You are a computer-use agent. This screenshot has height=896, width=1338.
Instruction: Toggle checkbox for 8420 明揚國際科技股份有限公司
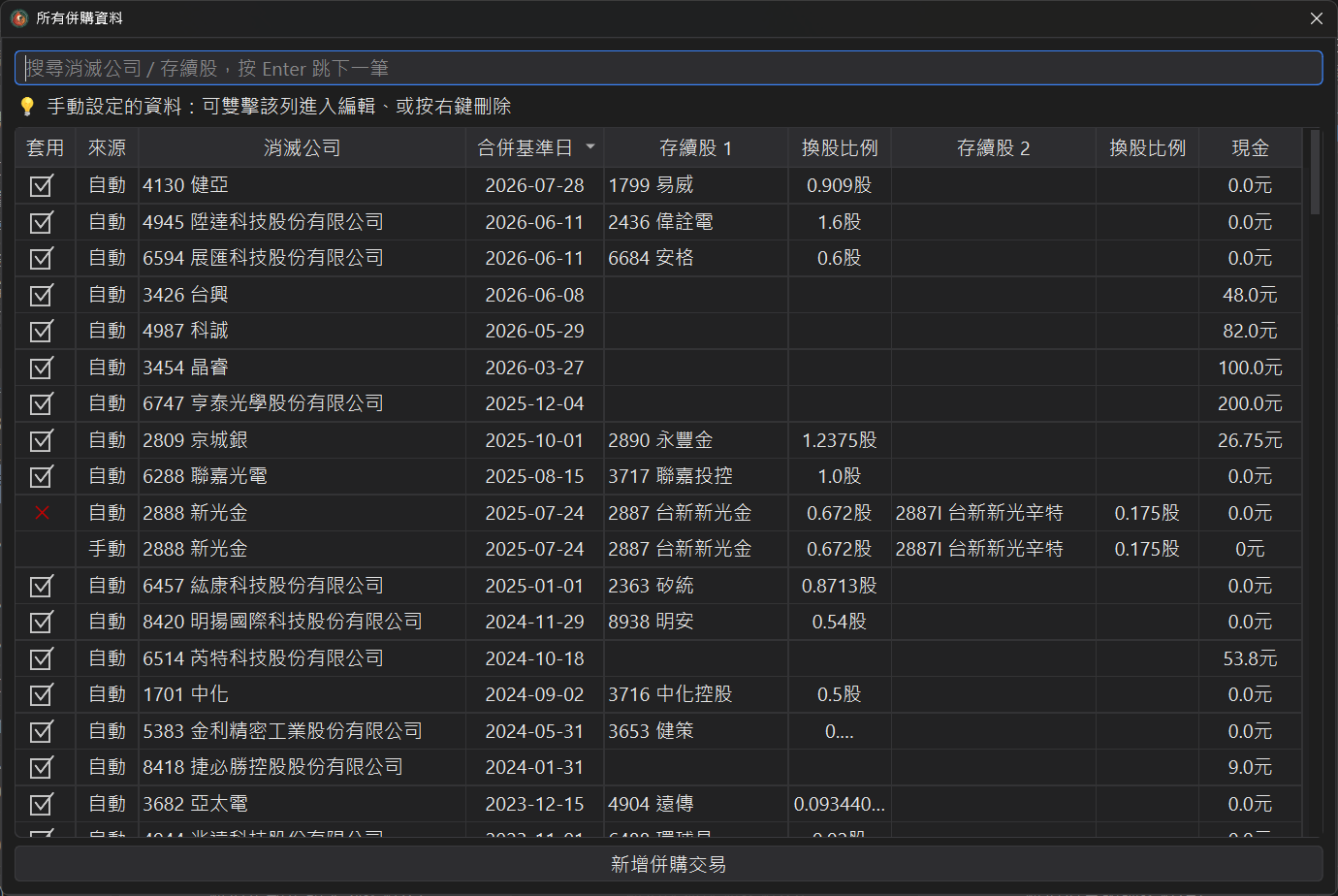click(41, 622)
